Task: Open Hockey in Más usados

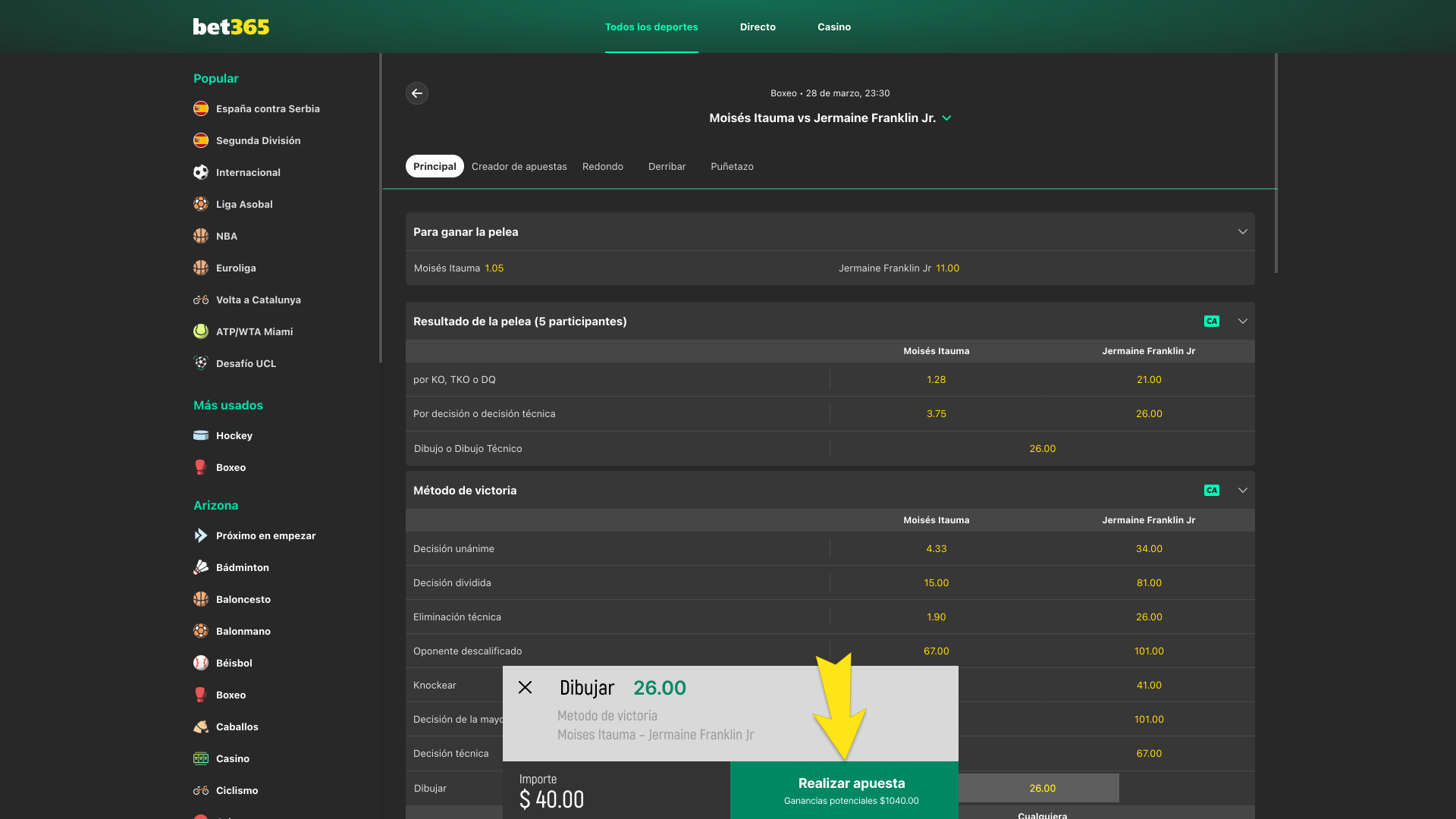Action: (x=234, y=435)
